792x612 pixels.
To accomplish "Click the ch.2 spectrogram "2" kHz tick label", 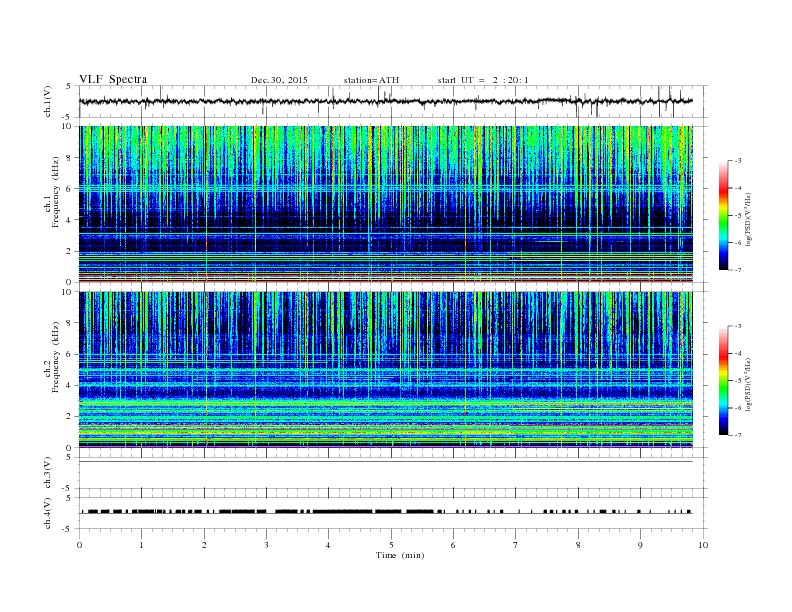I will (x=70, y=417).
